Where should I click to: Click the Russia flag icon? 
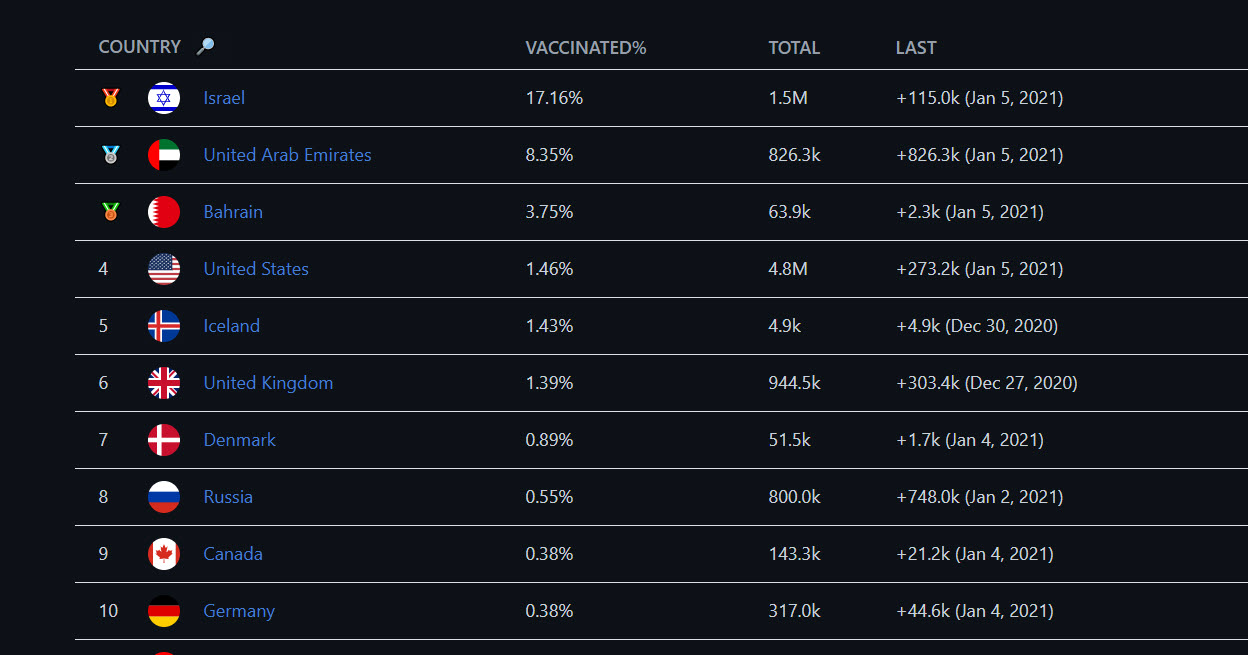pos(164,497)
